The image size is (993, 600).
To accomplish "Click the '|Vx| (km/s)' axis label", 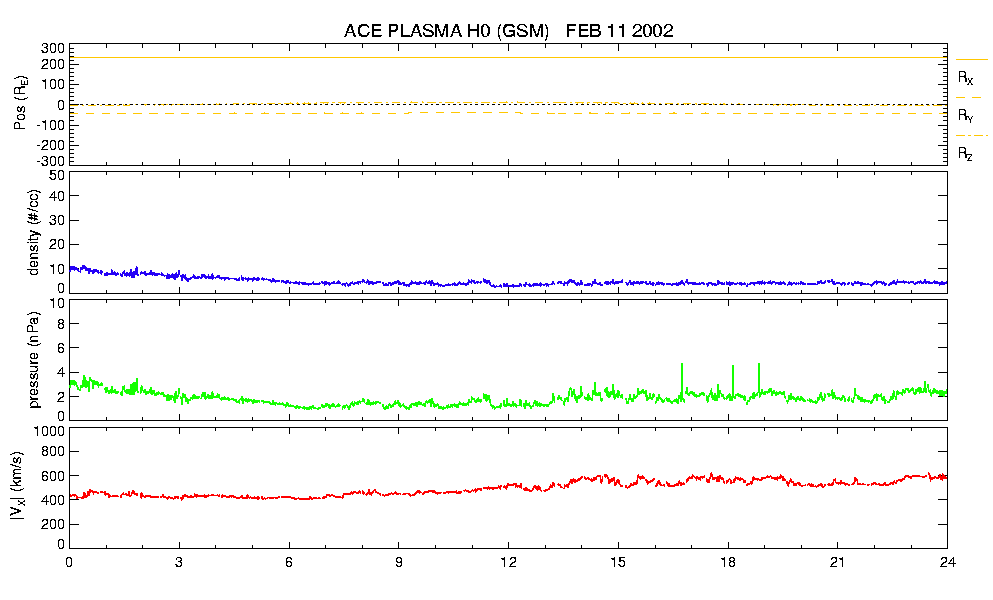I will pyautogui.click(x=17, y=486).
